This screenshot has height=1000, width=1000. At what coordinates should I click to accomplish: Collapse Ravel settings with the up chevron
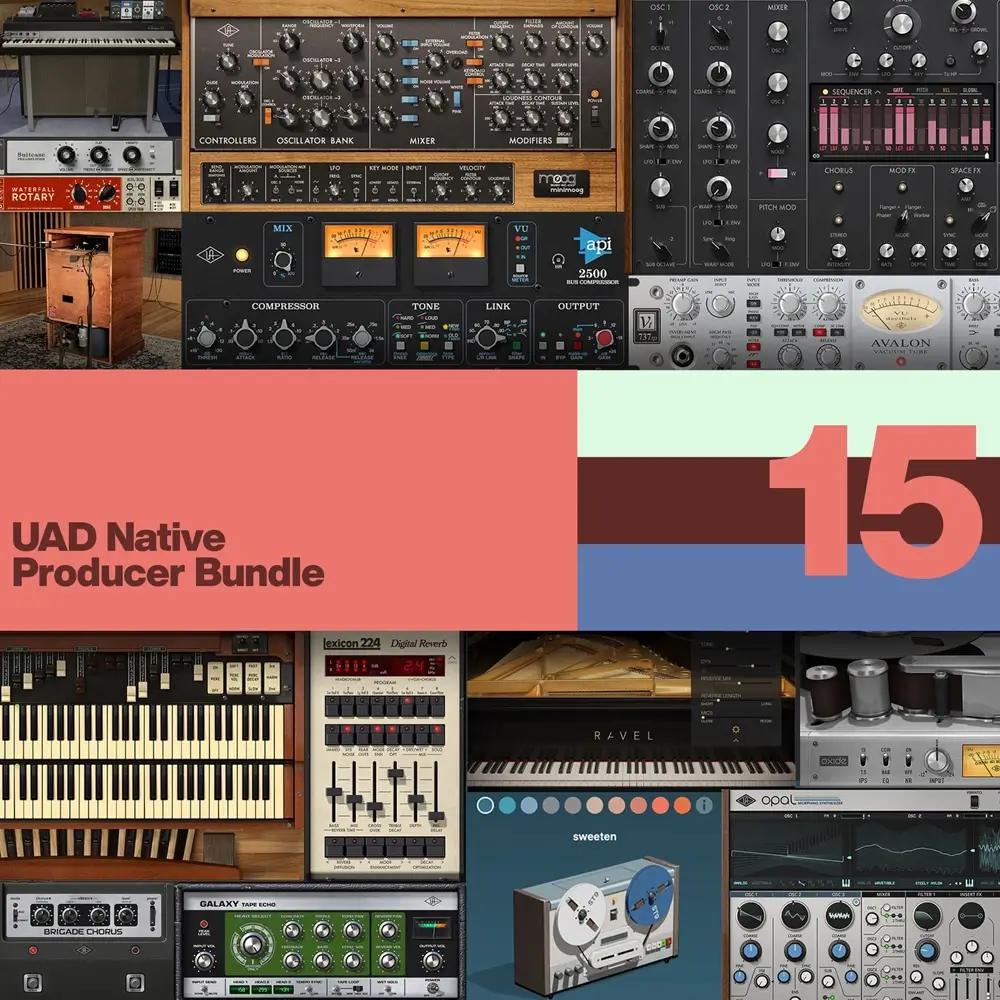coord(736,741)
